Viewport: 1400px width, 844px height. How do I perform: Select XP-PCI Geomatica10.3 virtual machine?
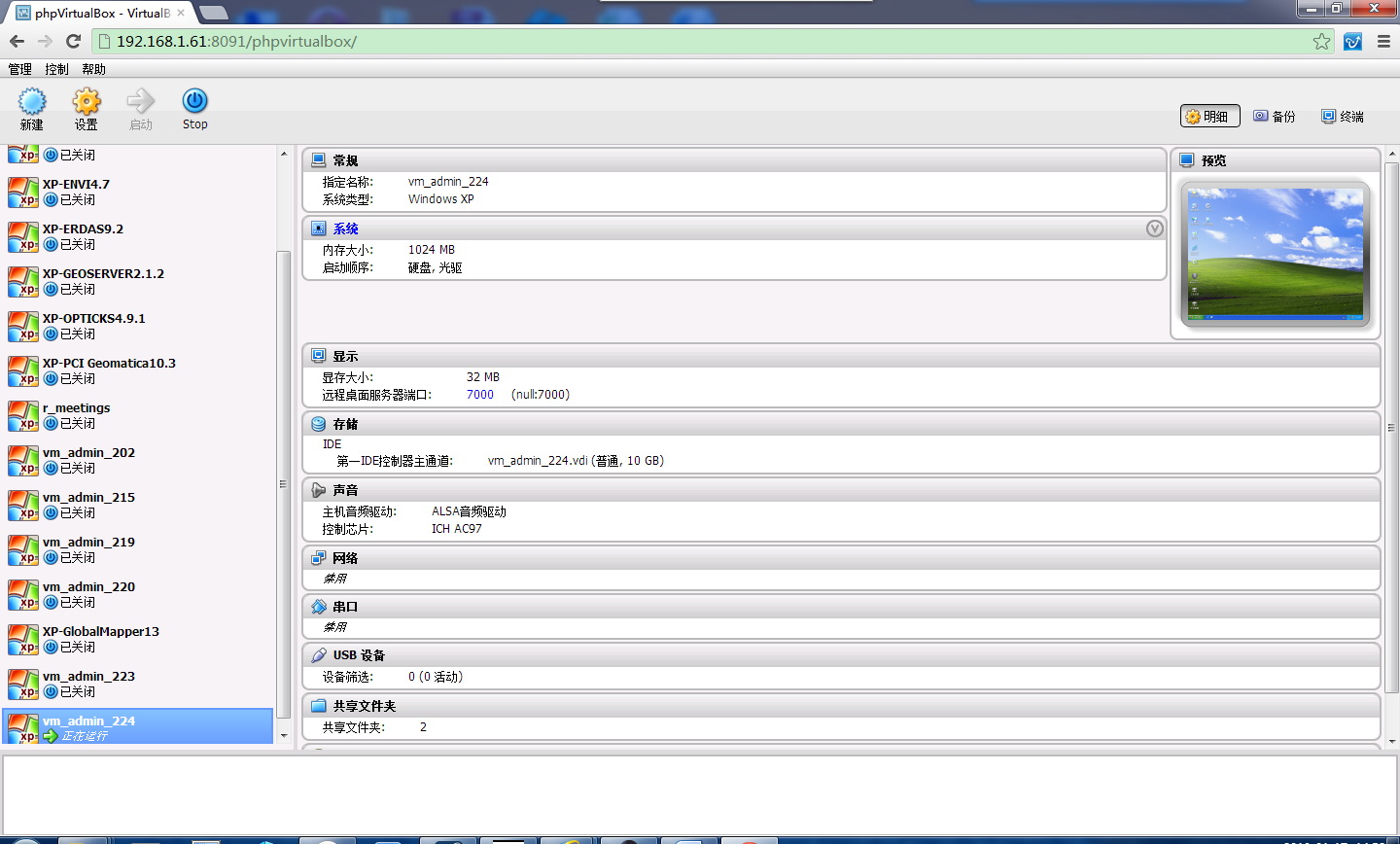pyautogui.click(x=138, y=371)
